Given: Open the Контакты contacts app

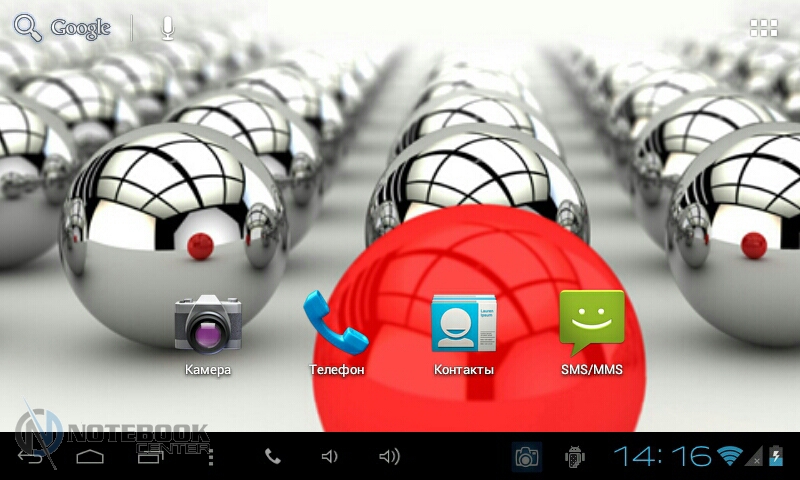Looking at the screenshot, I should 463,324.
